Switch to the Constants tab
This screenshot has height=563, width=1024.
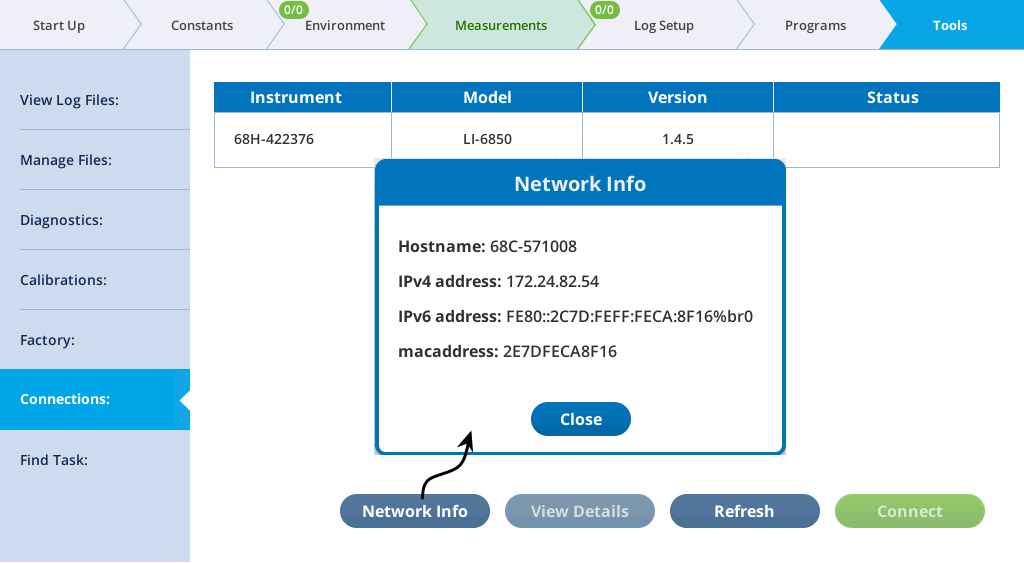point(202,25)
